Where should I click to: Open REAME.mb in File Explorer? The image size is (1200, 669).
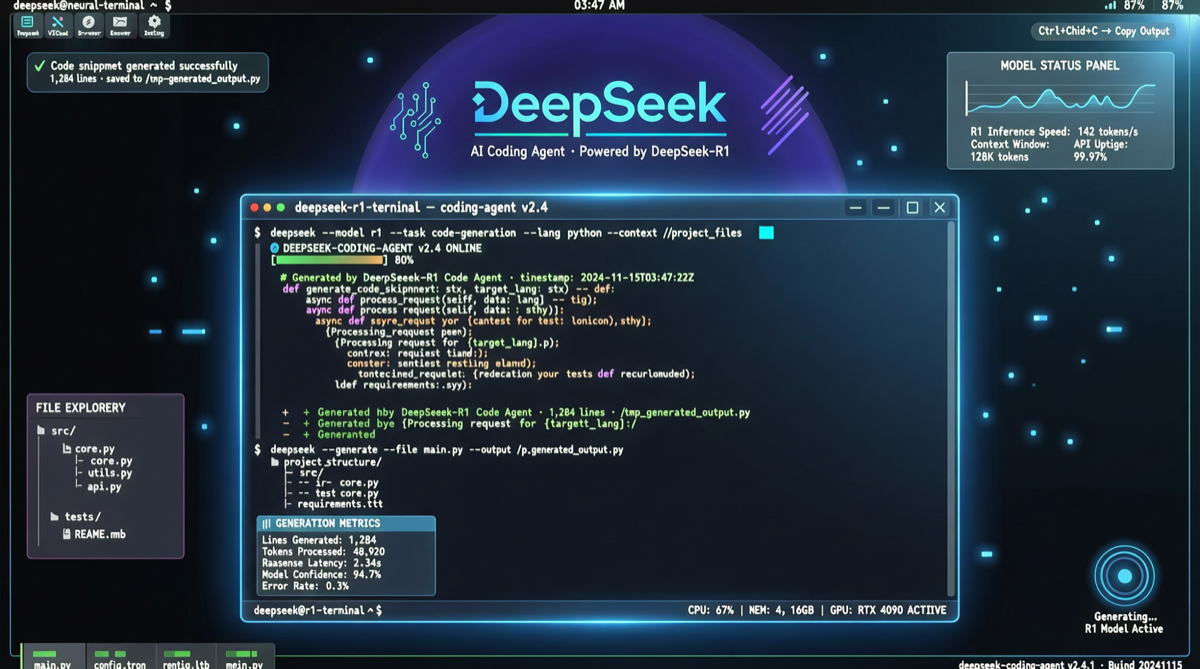(x=94, y=534)
